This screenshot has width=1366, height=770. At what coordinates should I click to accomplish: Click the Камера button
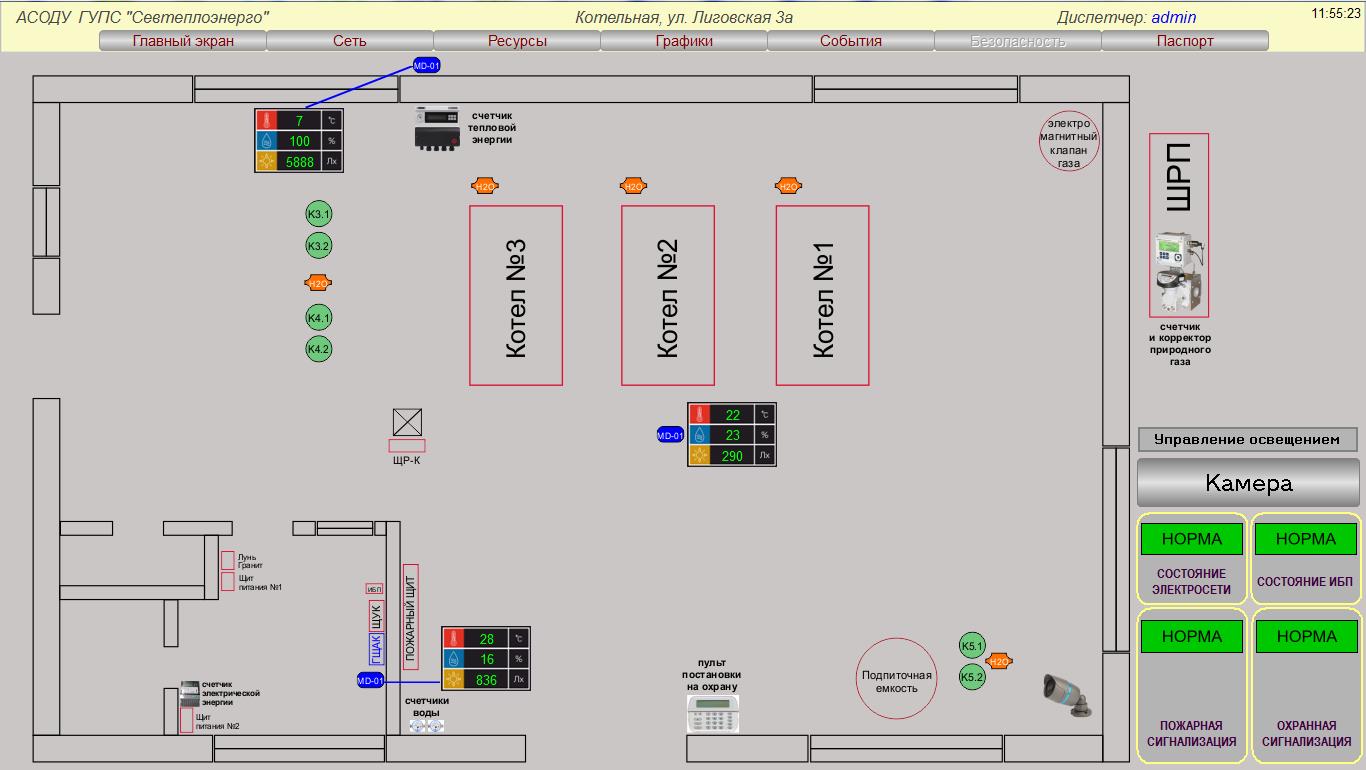pyautogui.click(x=1249, y=483)
